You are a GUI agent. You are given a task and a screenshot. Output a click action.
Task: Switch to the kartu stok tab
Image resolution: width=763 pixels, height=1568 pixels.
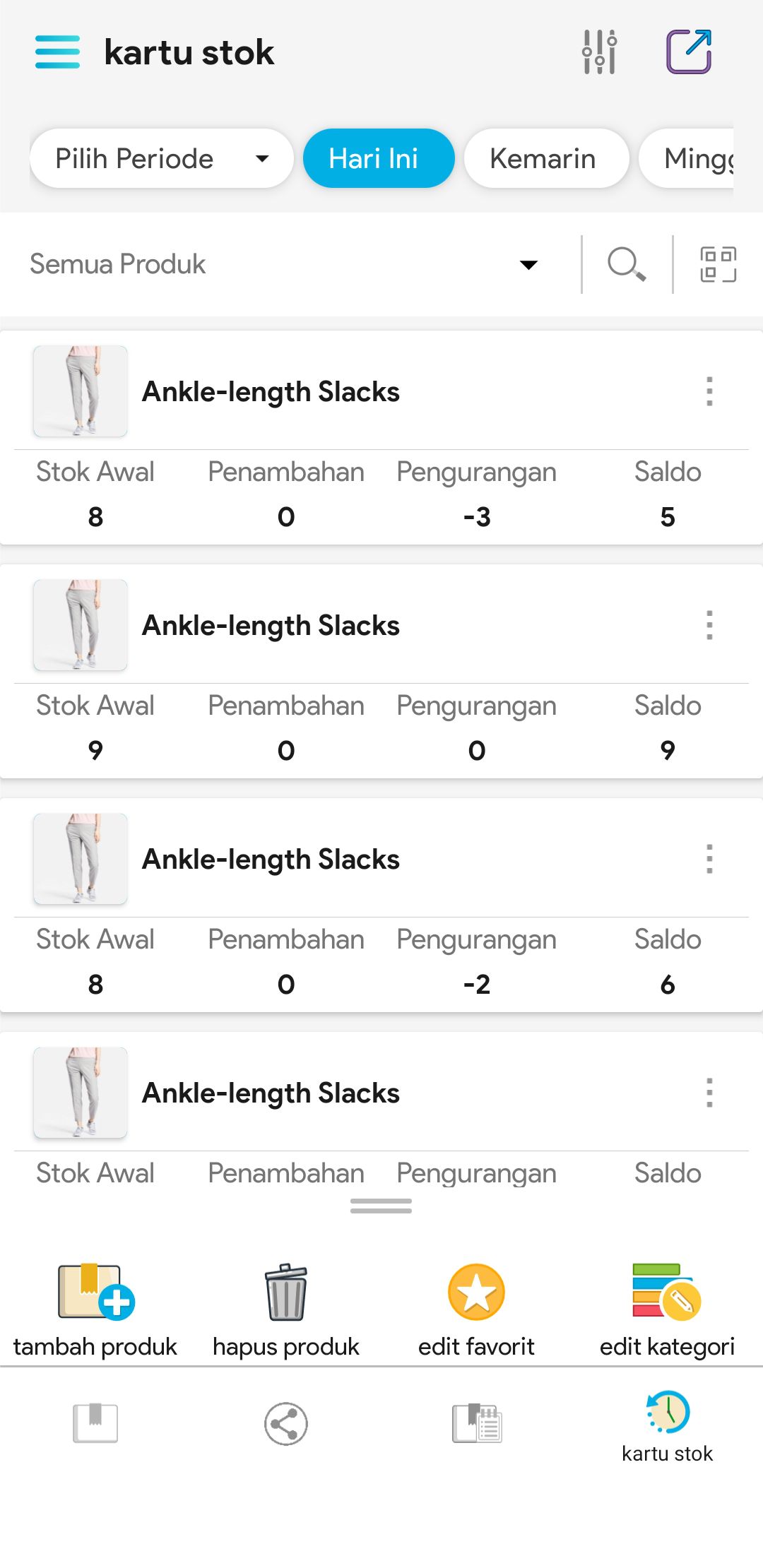click(x=667, y=1427)
